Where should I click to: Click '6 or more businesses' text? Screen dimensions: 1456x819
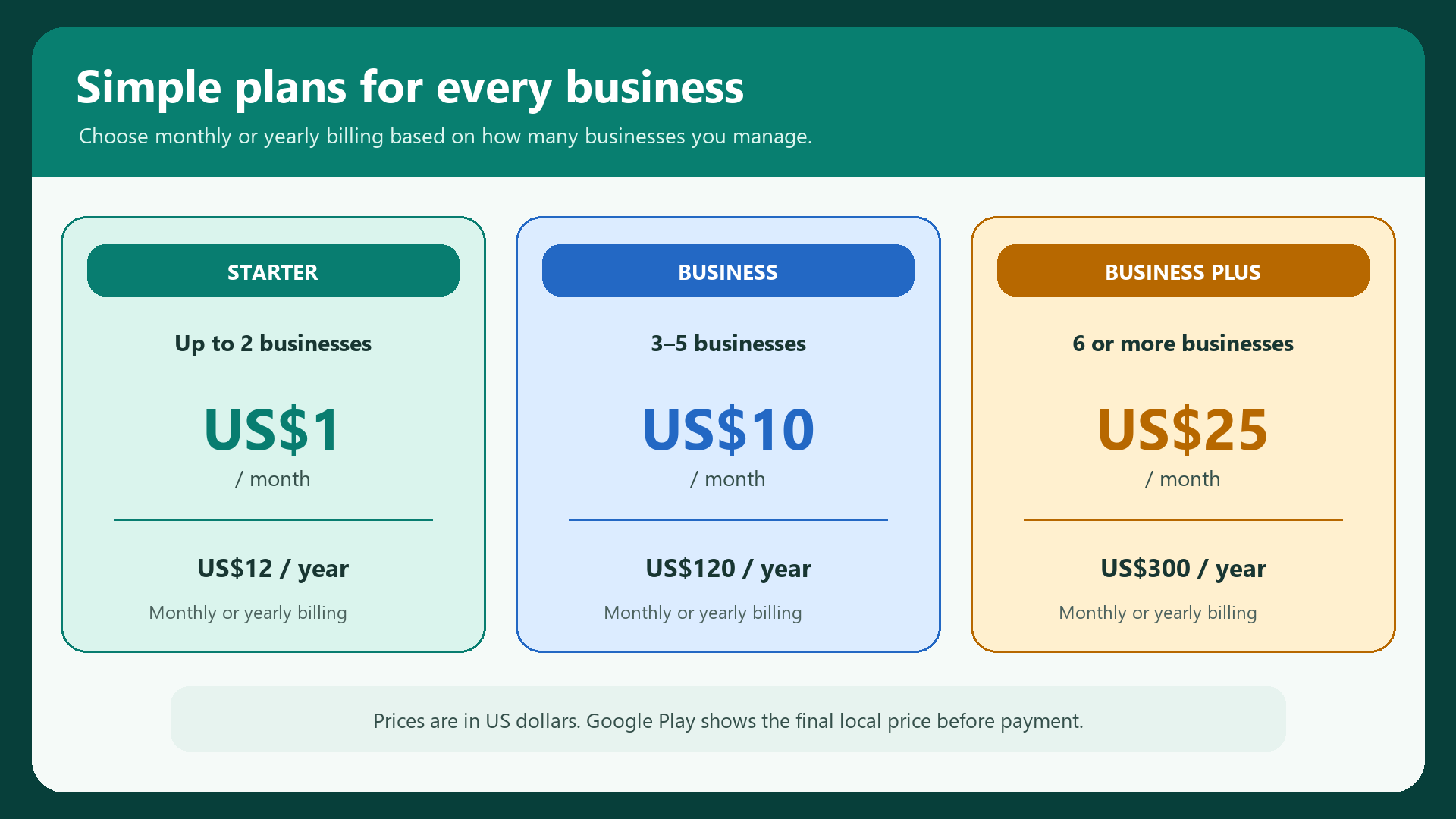click(1183, 344)
